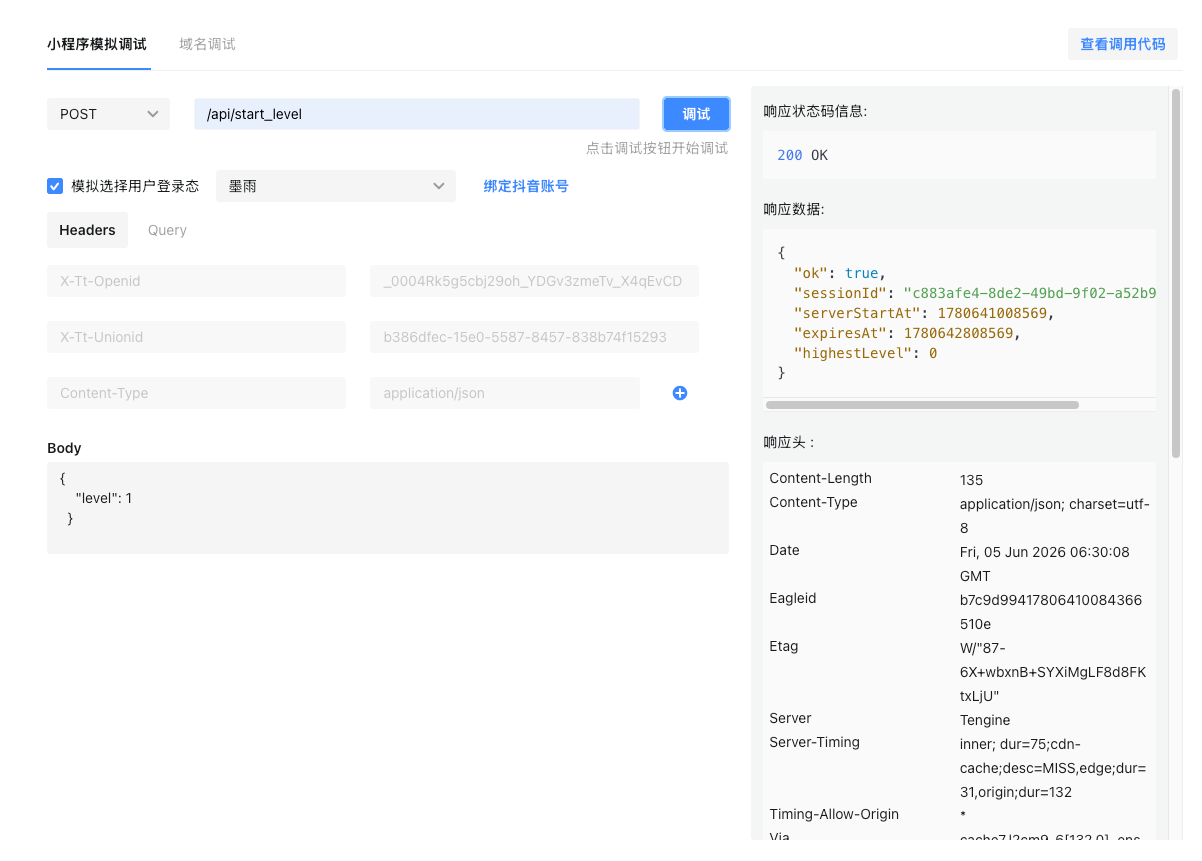Select the Query tab
The height and width of the screenshot is (861, 1202).
[x=167, y=230]
